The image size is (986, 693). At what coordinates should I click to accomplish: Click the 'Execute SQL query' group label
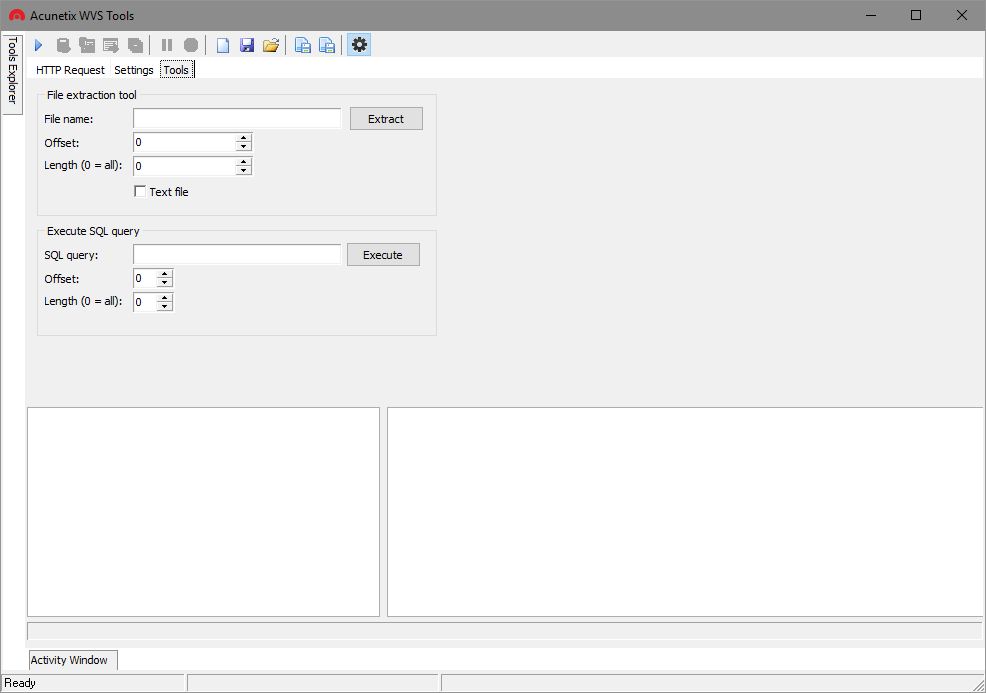[93, 231]
